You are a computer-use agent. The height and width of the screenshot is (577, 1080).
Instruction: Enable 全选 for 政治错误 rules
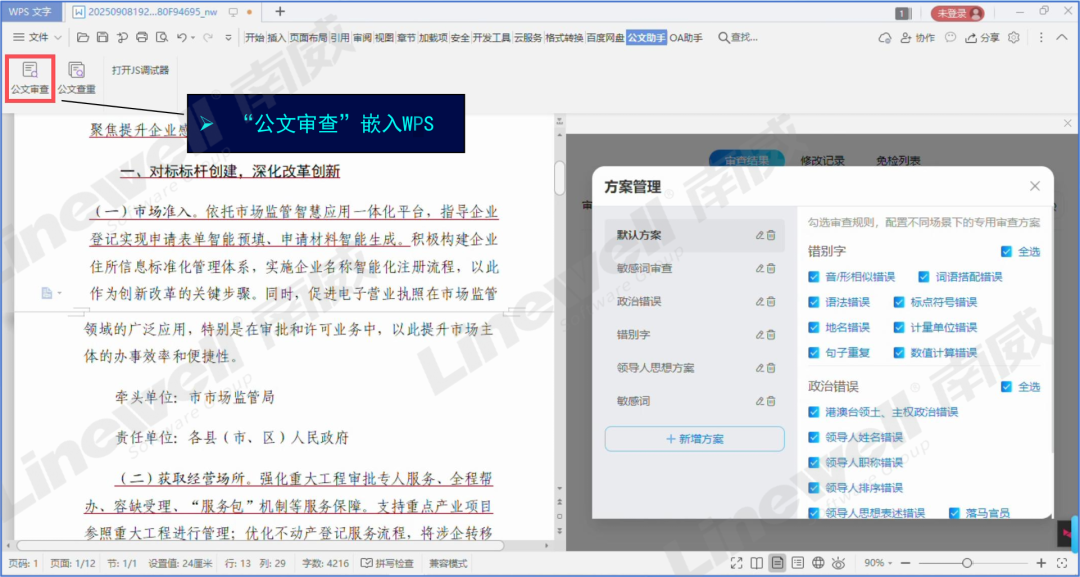(x=1008, y=385)
